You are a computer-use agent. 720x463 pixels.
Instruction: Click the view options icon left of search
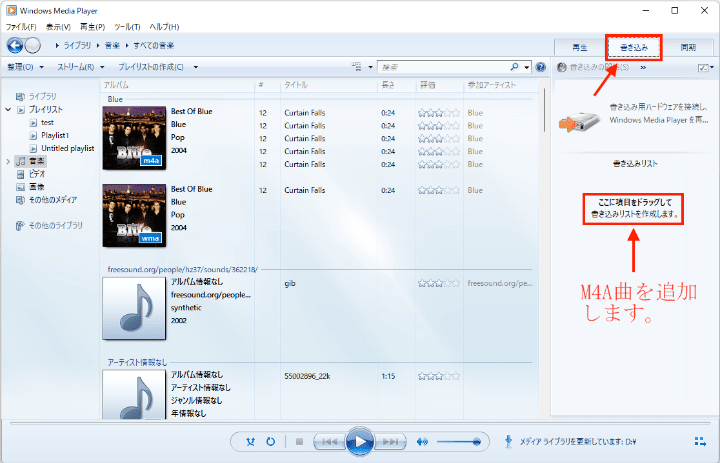(356, 67)
